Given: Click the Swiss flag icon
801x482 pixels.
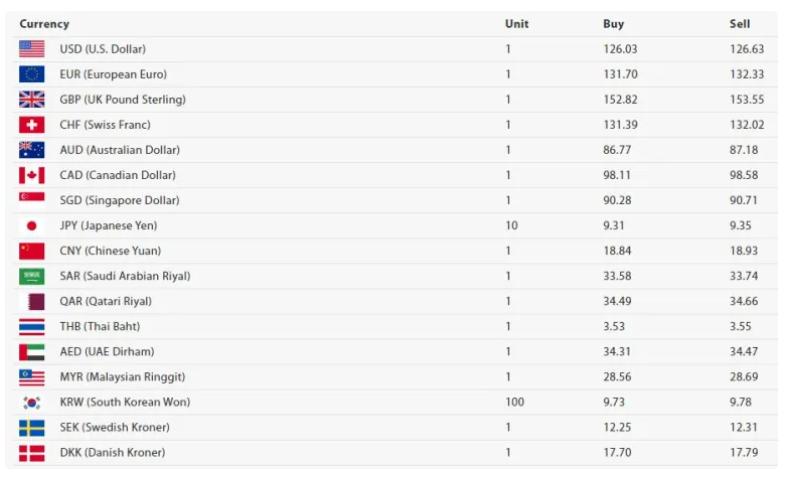Looking at the screenshot, I should click(x=31, y=125).
